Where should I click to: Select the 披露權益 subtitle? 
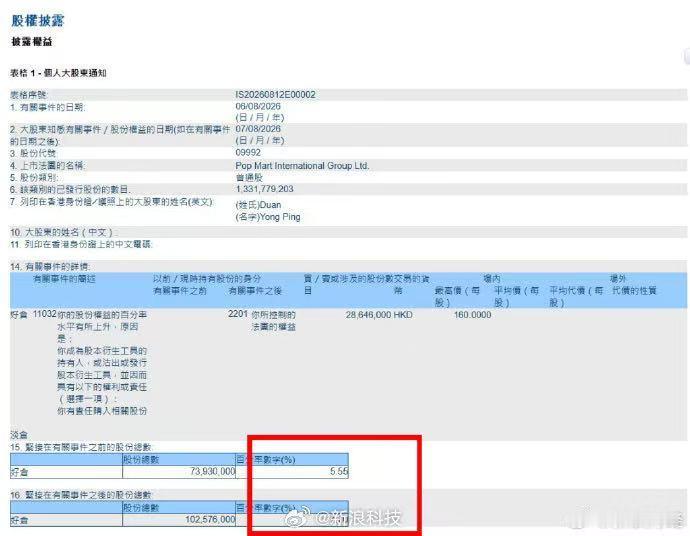tap(32, 42)
